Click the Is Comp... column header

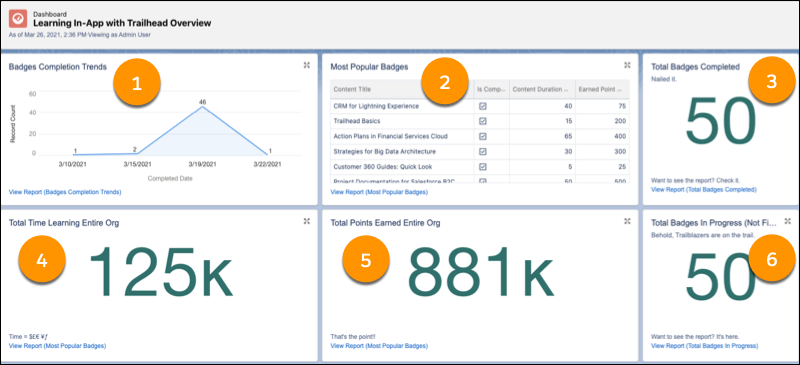coord(491,89)
